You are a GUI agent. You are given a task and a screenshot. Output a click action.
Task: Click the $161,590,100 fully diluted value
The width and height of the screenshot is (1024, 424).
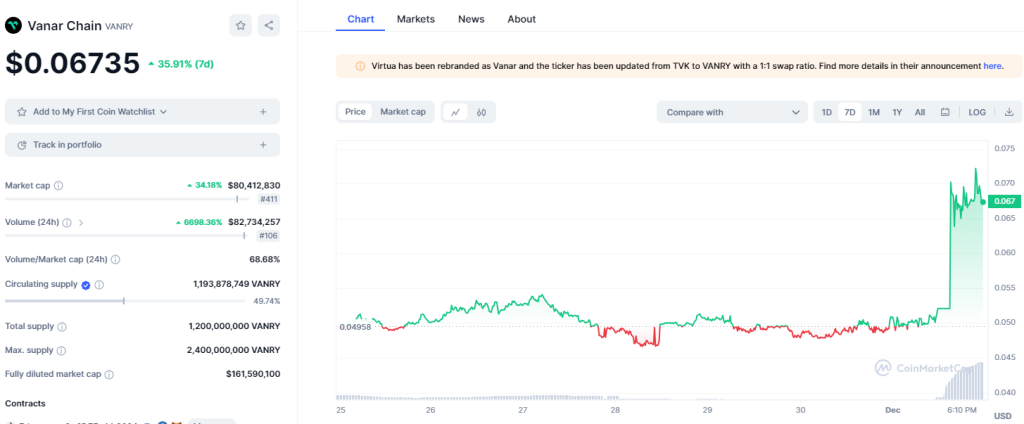(253, 374)
